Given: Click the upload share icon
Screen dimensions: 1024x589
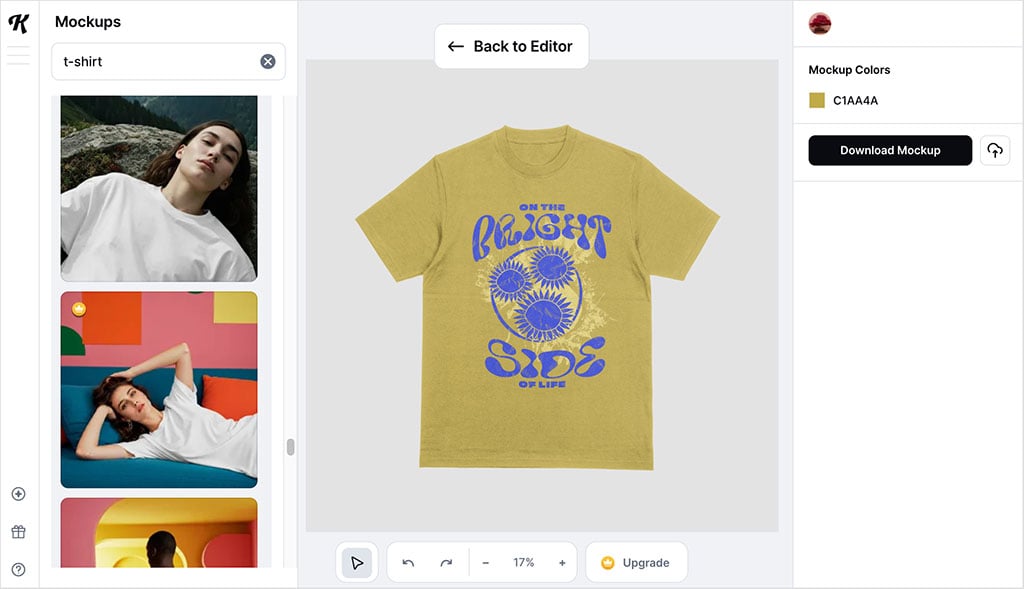Looking at the screenshot, I should coord(994,150).
